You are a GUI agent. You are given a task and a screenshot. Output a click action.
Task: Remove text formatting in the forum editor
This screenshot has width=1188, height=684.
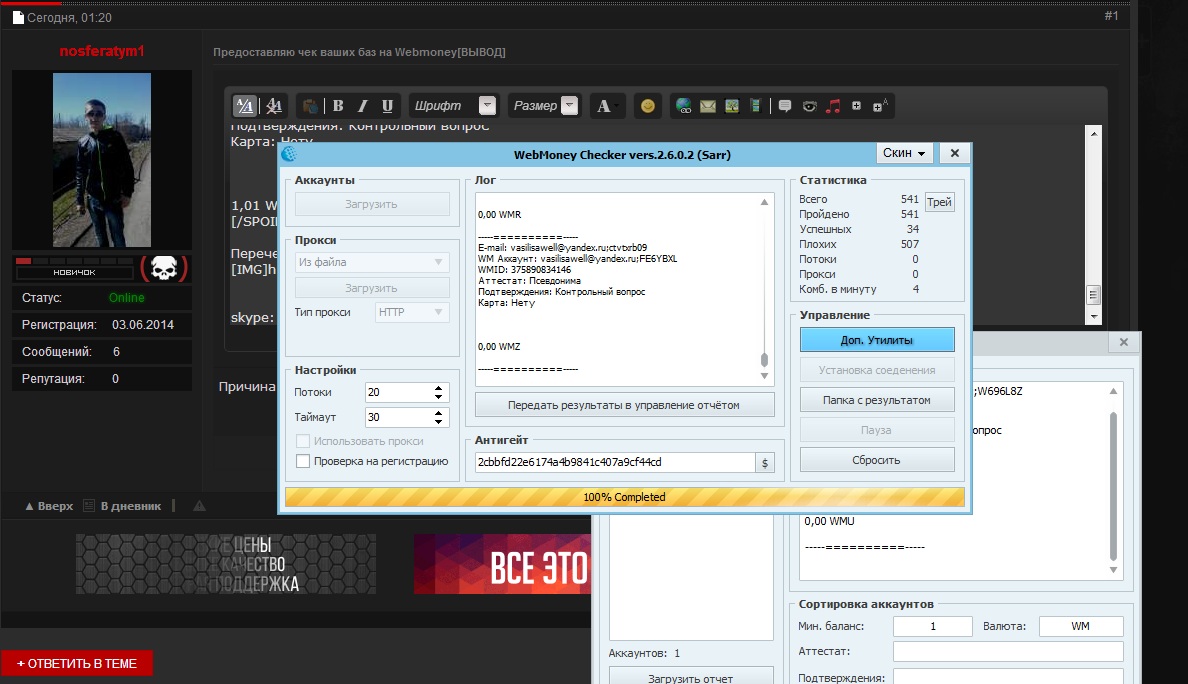point(274,106)
